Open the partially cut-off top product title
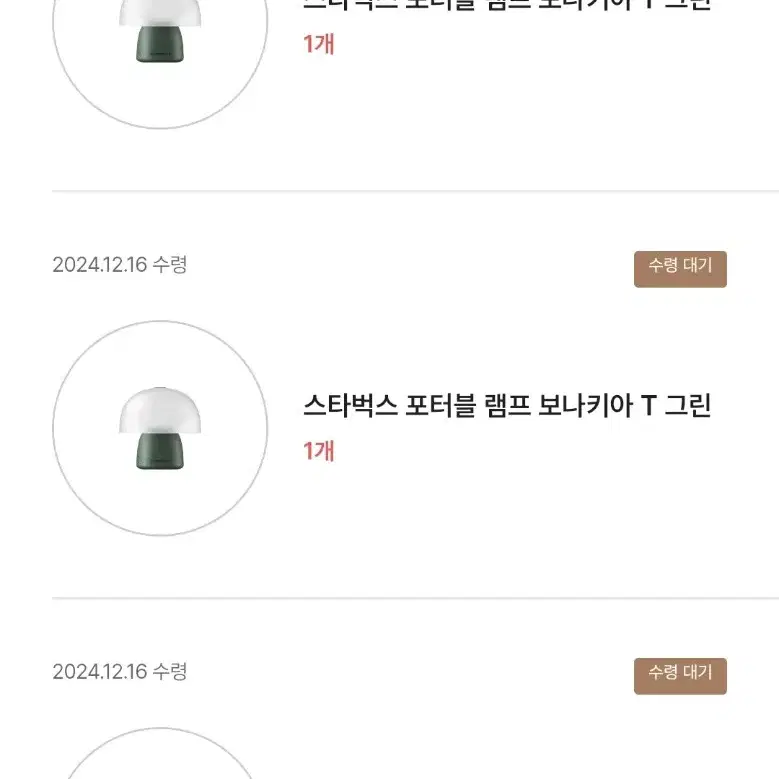Image resolution: width=779 pixels, height=779 pixels. 507,5
